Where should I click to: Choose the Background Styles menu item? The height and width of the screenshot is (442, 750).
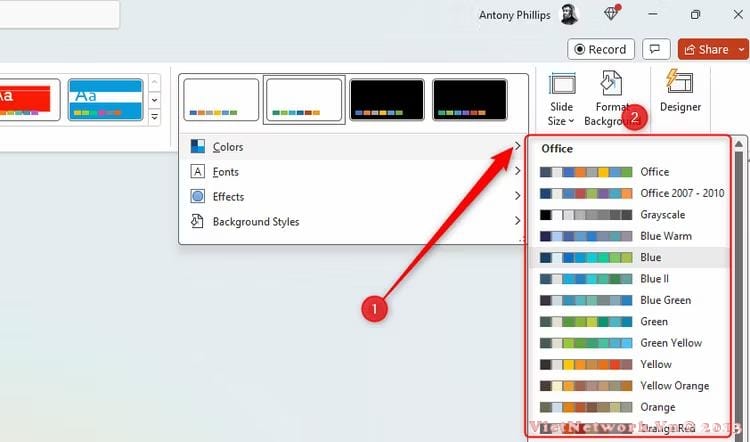coord(255,221)
